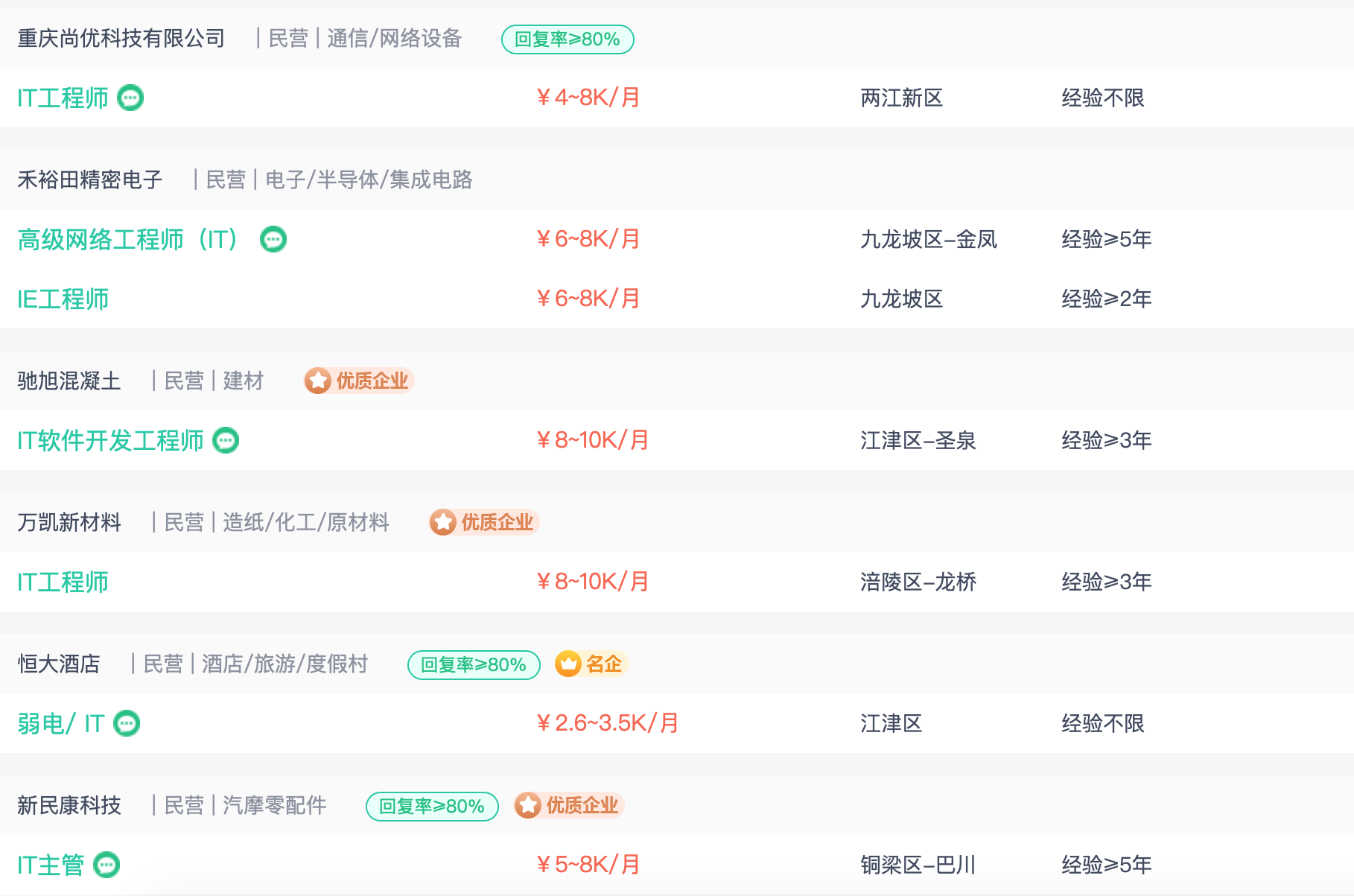This screenshot has height=896, width=1354.
Task: Click 名企 crown badge for 恒大酒店
Action: [x=591, y=664]
